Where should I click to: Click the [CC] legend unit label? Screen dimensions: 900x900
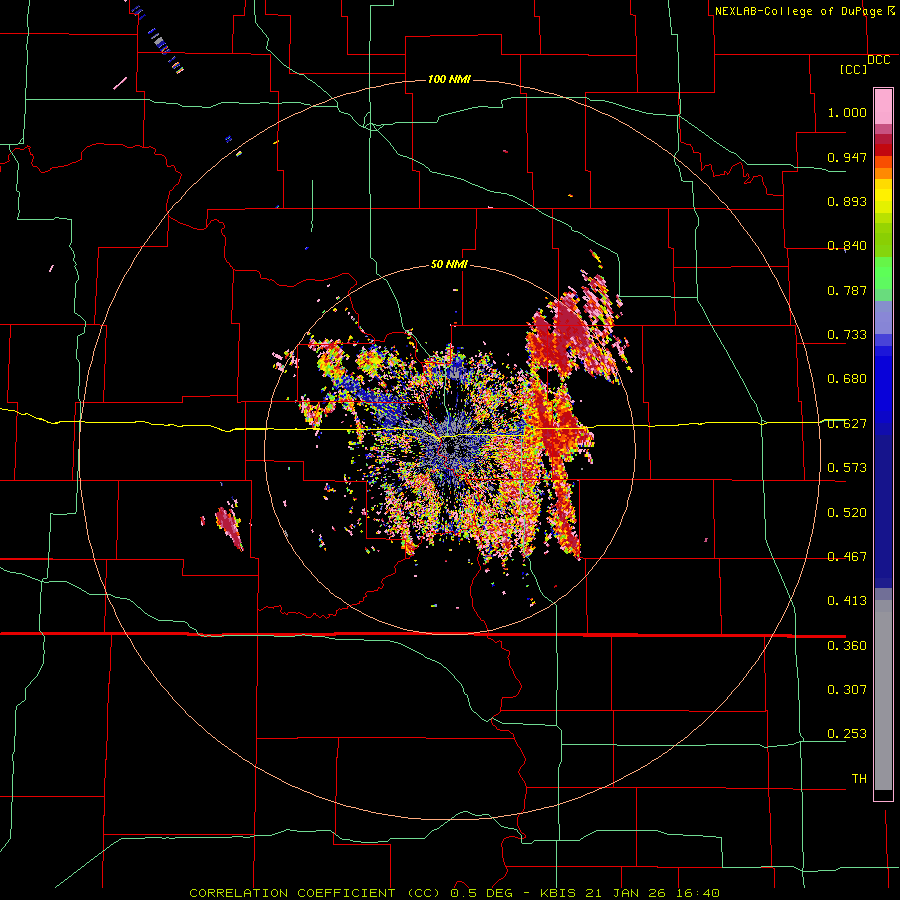click(853, 69)
